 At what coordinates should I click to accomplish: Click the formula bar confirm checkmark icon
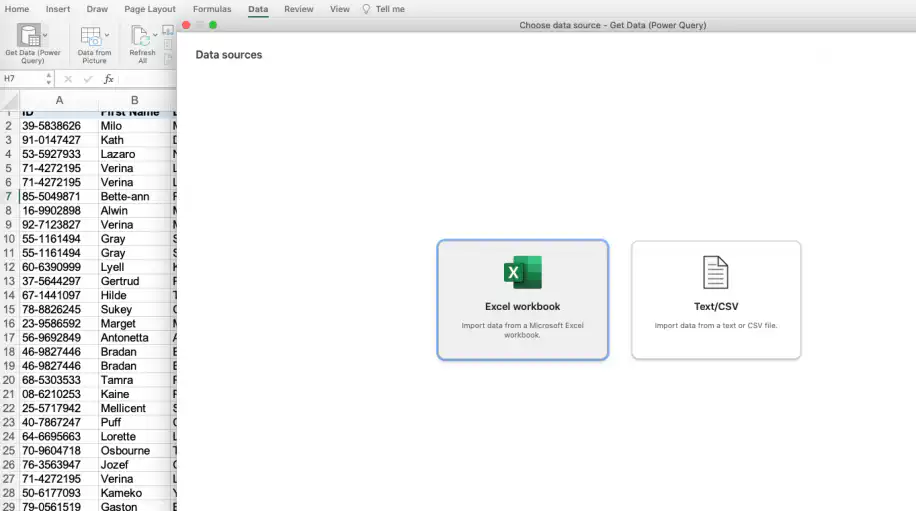point(88,79)
